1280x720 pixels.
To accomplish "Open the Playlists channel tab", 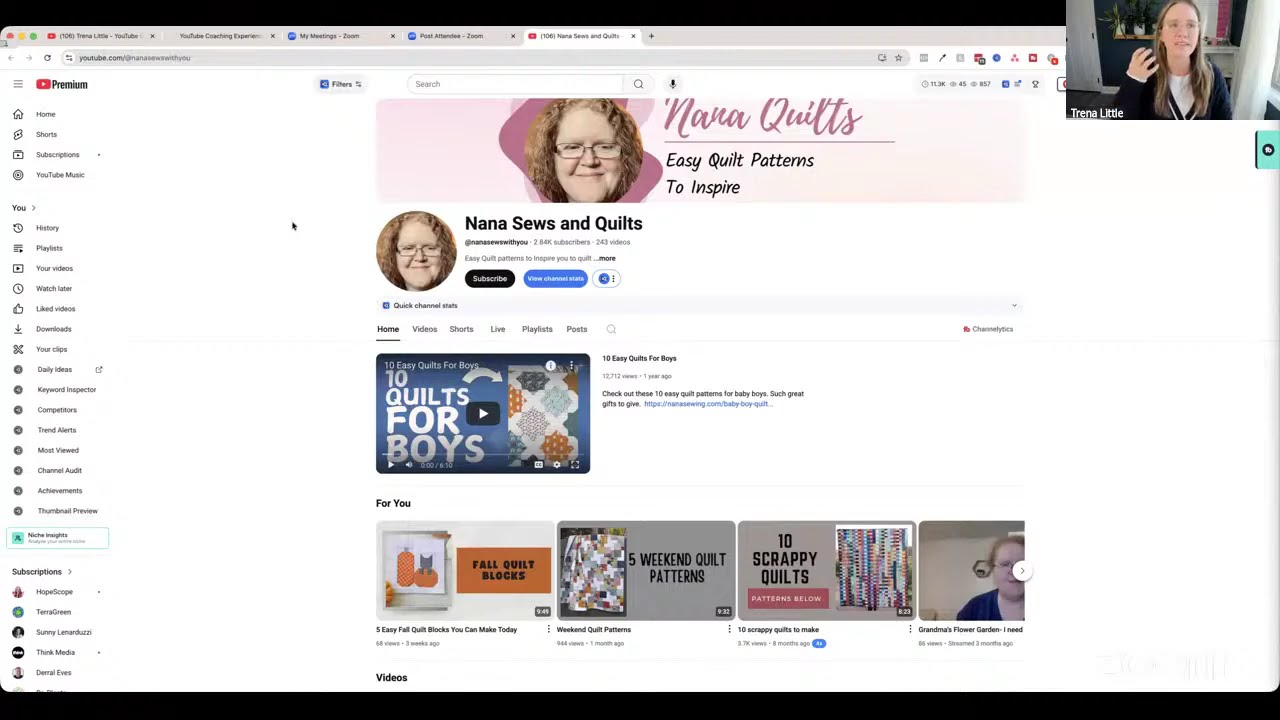I will click(x=537, y=329).
